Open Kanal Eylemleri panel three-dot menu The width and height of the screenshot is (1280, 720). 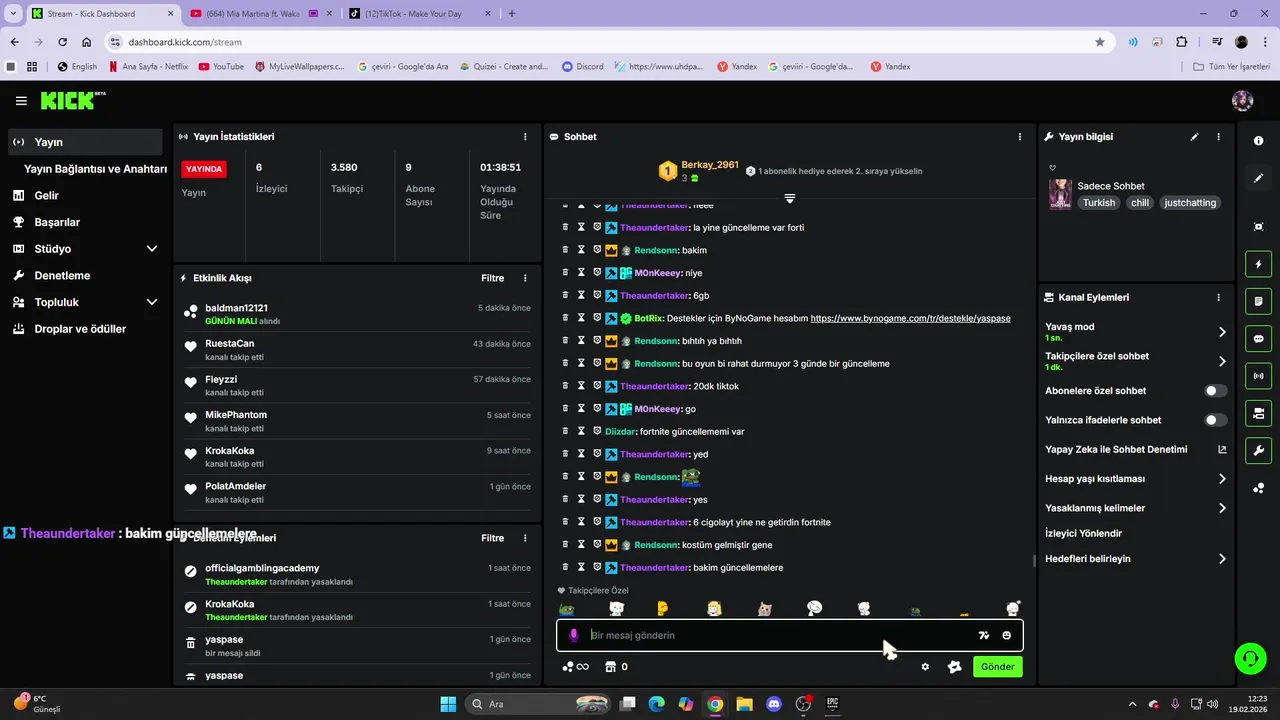pyautogui.click(x=1218, y=298)
